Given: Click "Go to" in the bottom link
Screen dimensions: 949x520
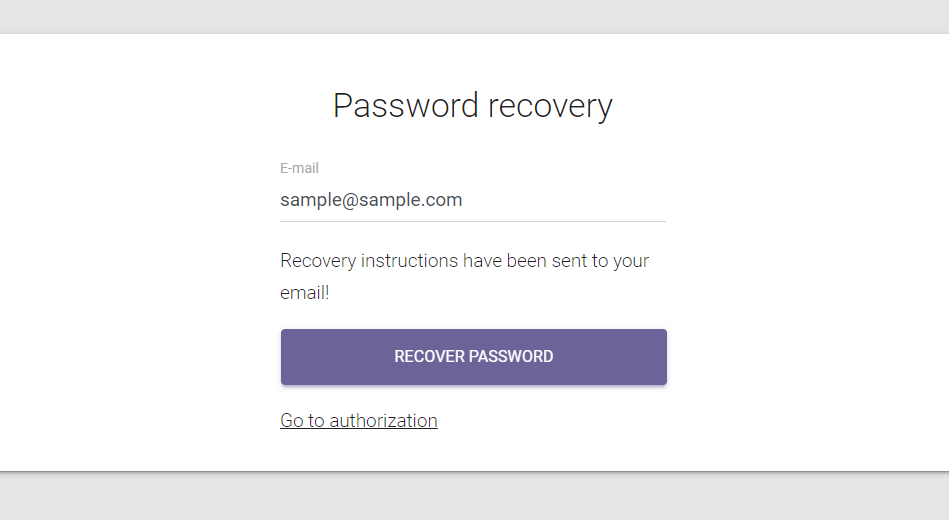Looking at the screenshot, I should pyautogui.click(x=302, y=421).
